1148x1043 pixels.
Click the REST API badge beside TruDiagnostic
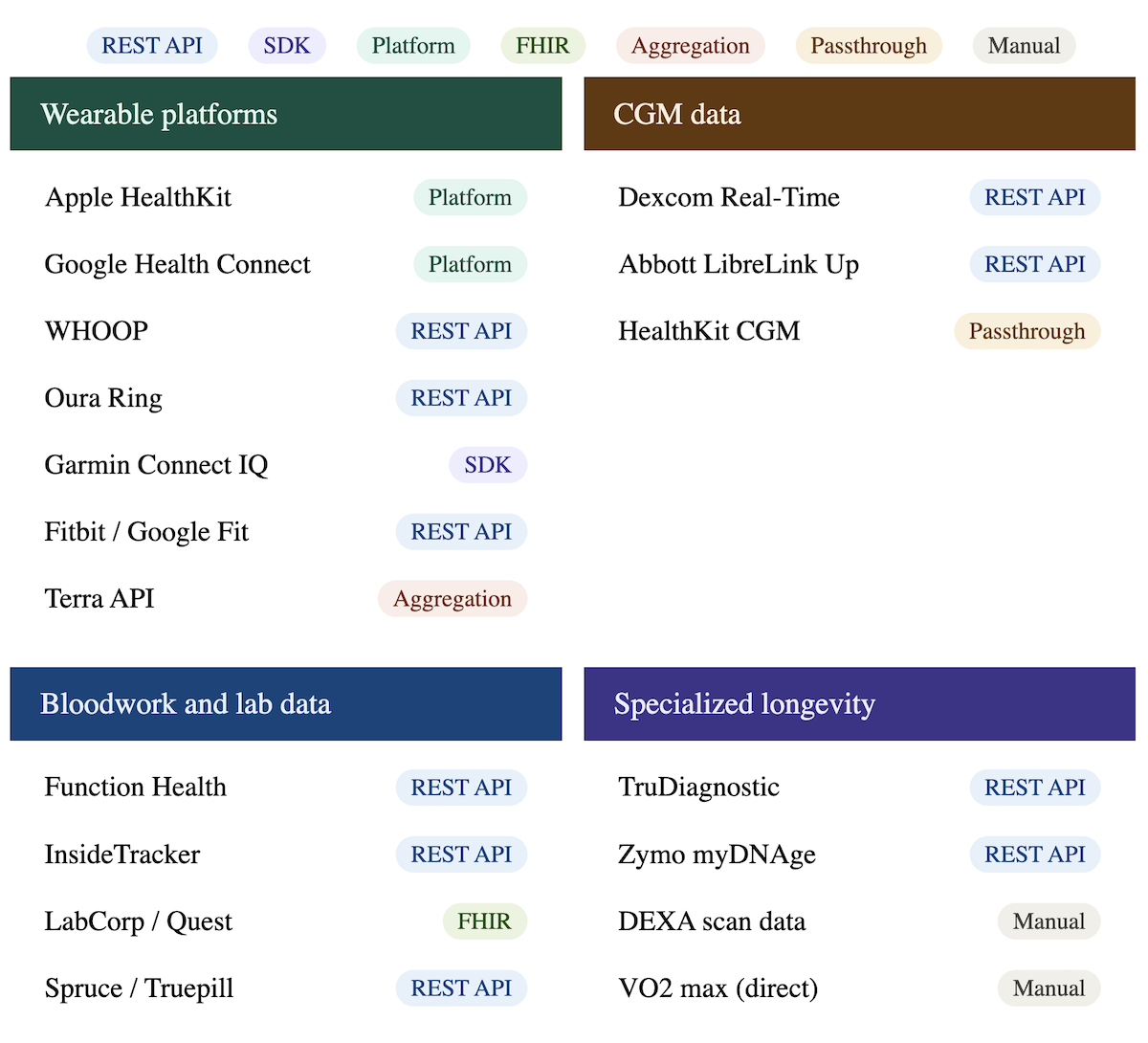tap(1035, 788)
